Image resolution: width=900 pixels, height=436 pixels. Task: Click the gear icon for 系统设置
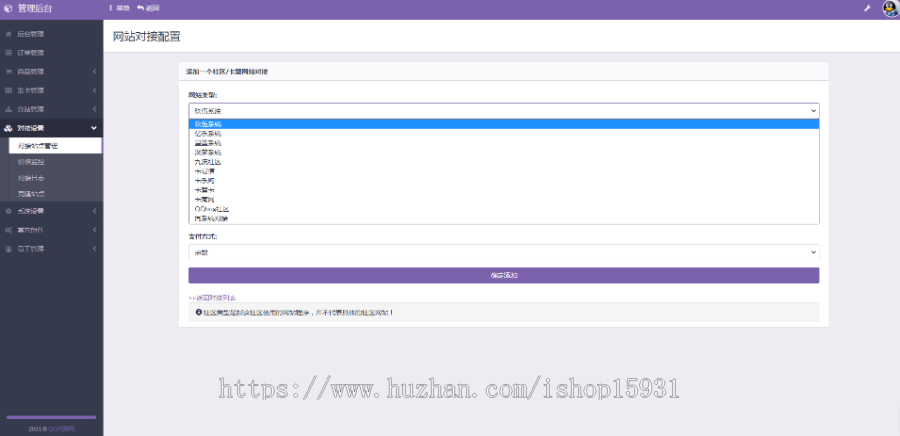click(x=8, y=211)
